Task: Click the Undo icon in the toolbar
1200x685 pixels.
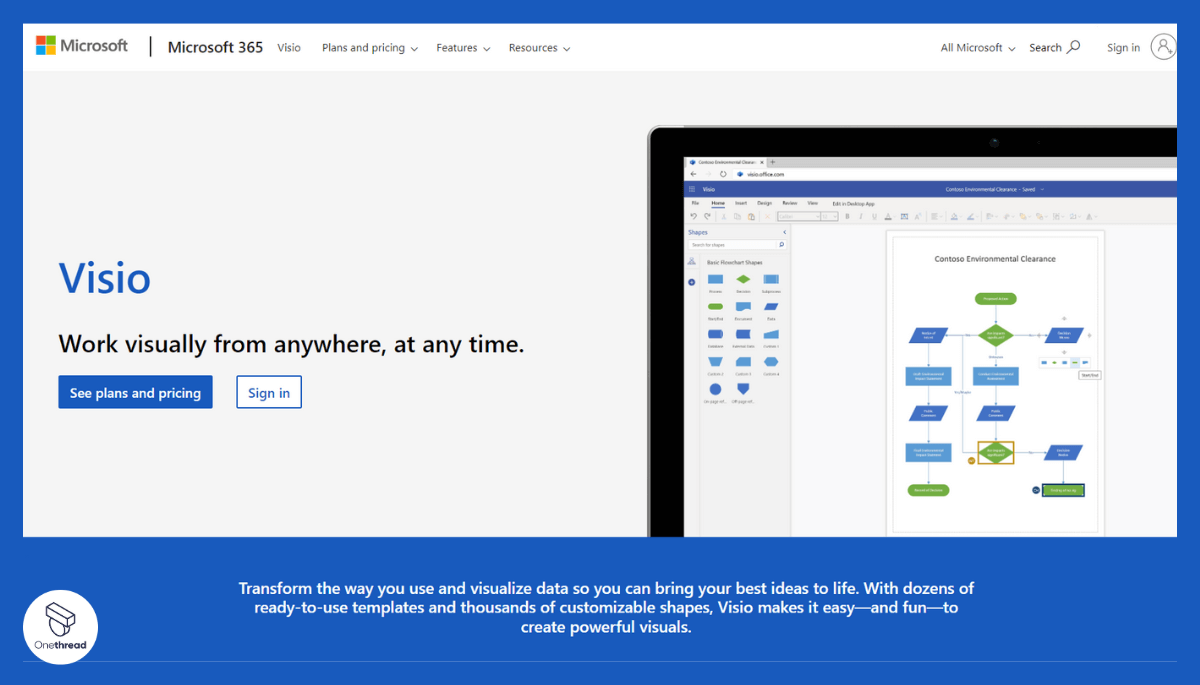Action: tap(692, 216)
